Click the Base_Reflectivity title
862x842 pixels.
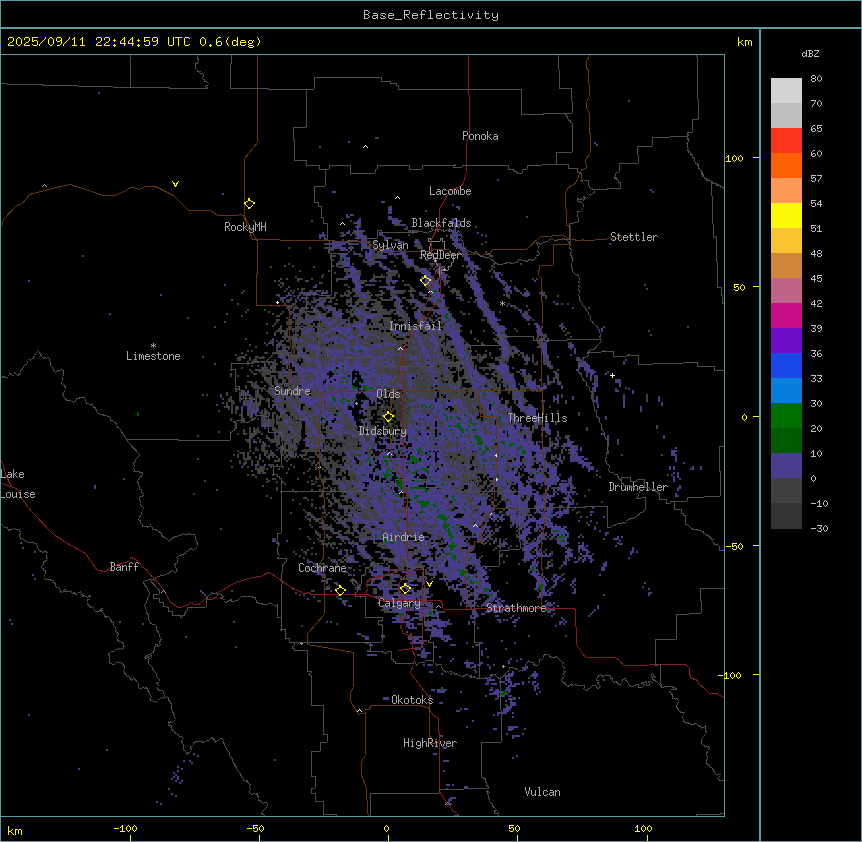(431, 15)
